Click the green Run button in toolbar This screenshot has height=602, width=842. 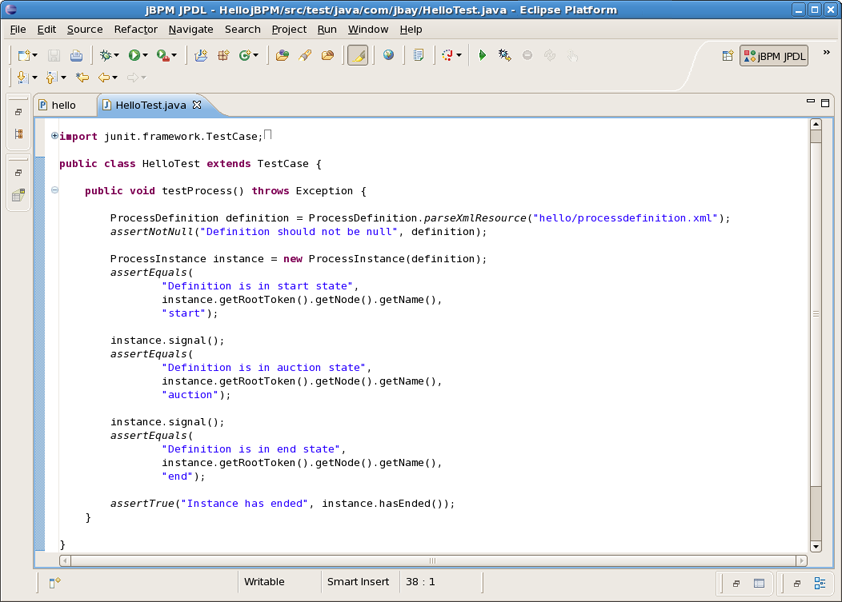(x=134, y=56)
